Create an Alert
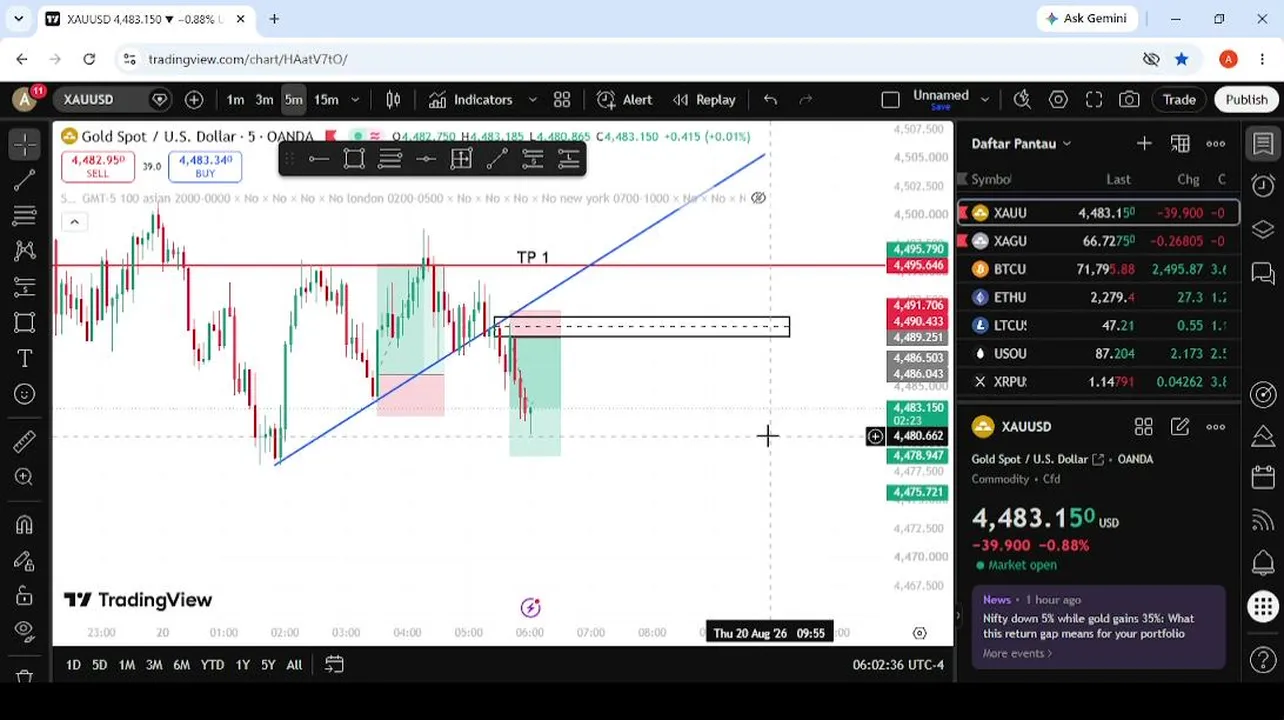1284x720 pixels. tap(625, 100)
